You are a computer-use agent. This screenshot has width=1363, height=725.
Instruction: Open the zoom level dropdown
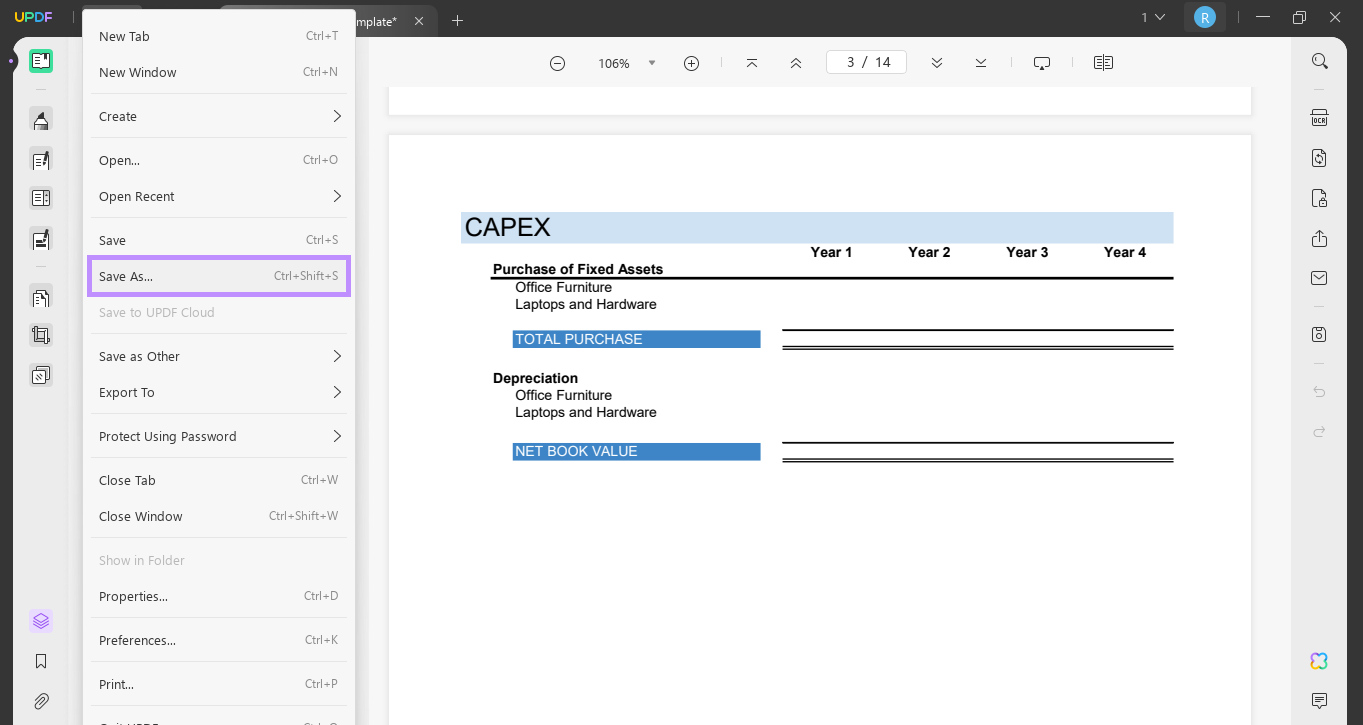click(x=652, y=62)
